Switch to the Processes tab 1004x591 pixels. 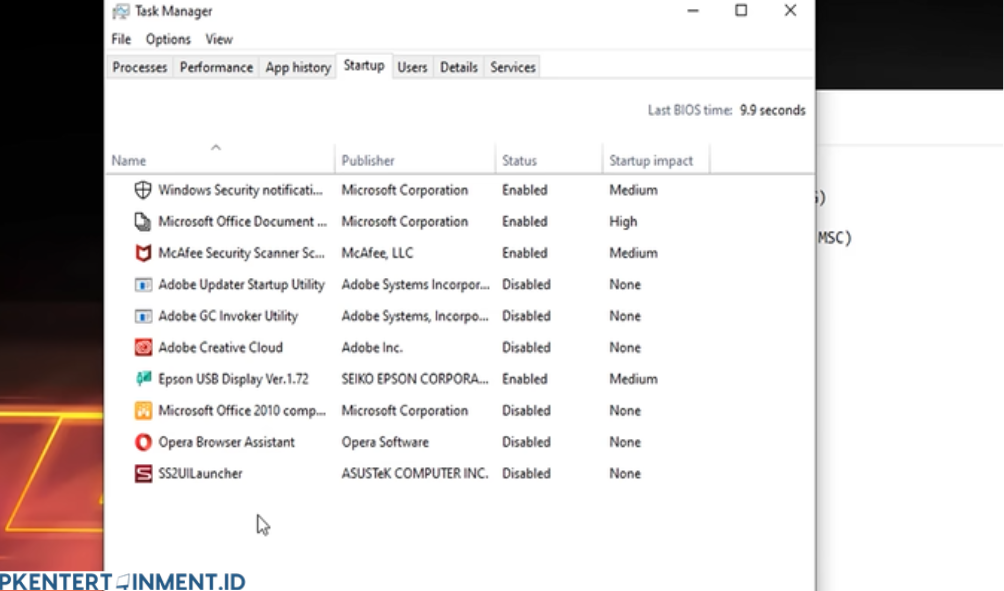140,67
